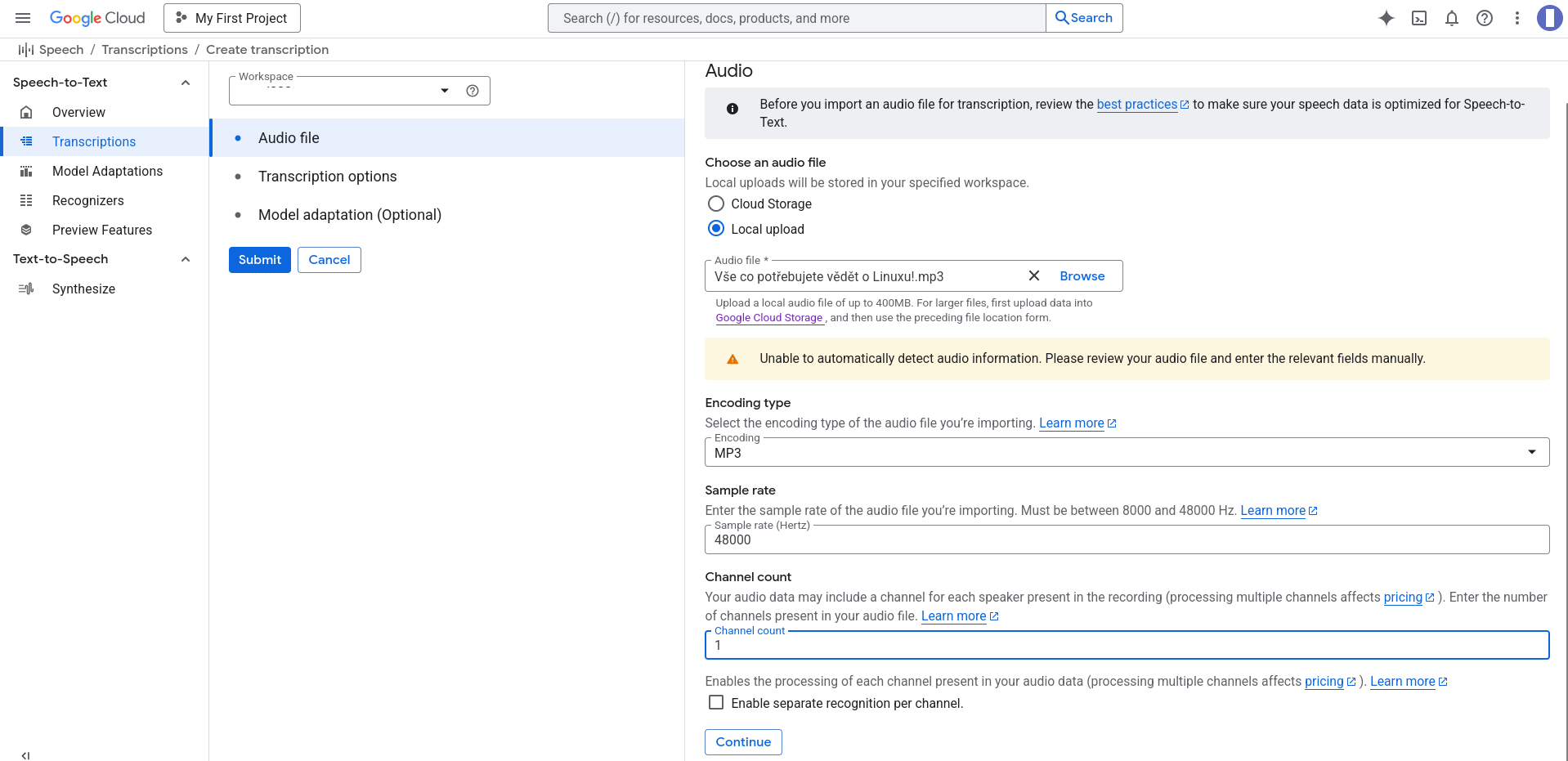Open Model Adaptations in the sidebar

coord(107,171)
